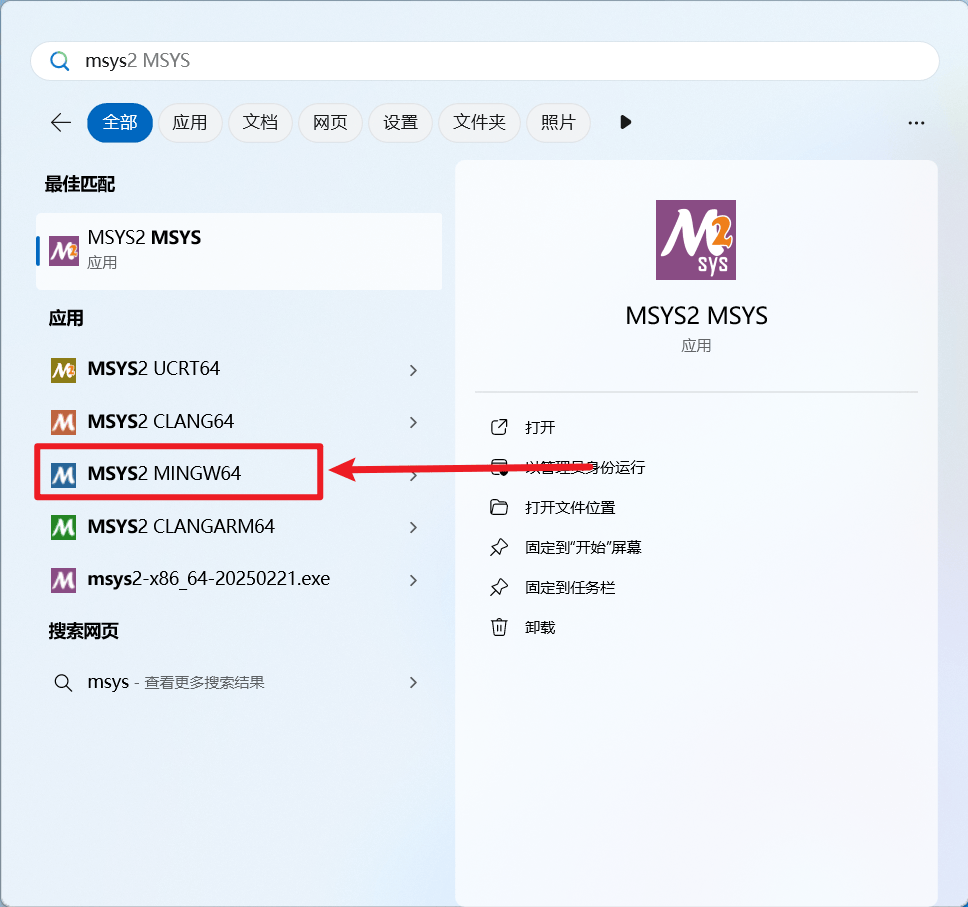Choose 打开文件位置 option
The width and height of the screenshot is (968, 907).
(570, 507)
